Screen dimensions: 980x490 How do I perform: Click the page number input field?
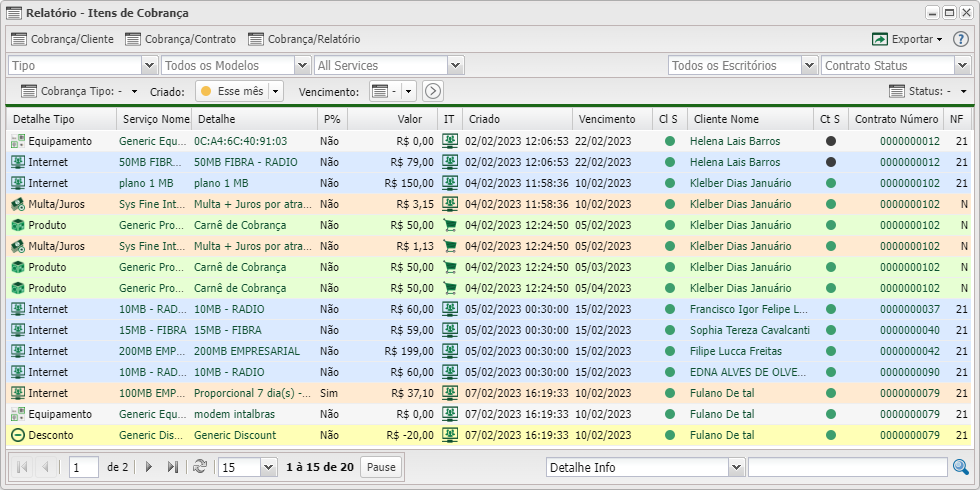[x=84, y=467]
